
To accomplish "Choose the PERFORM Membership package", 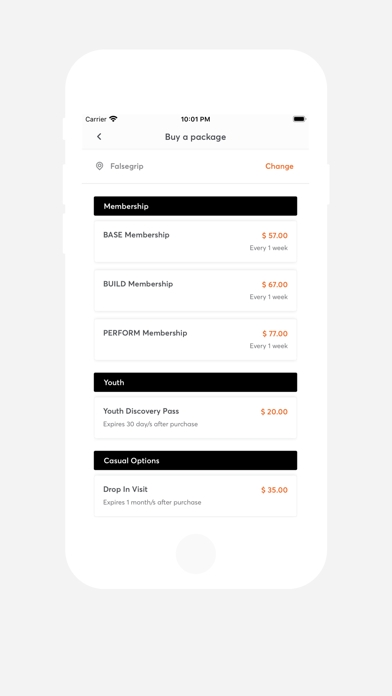I will (195, 339).
